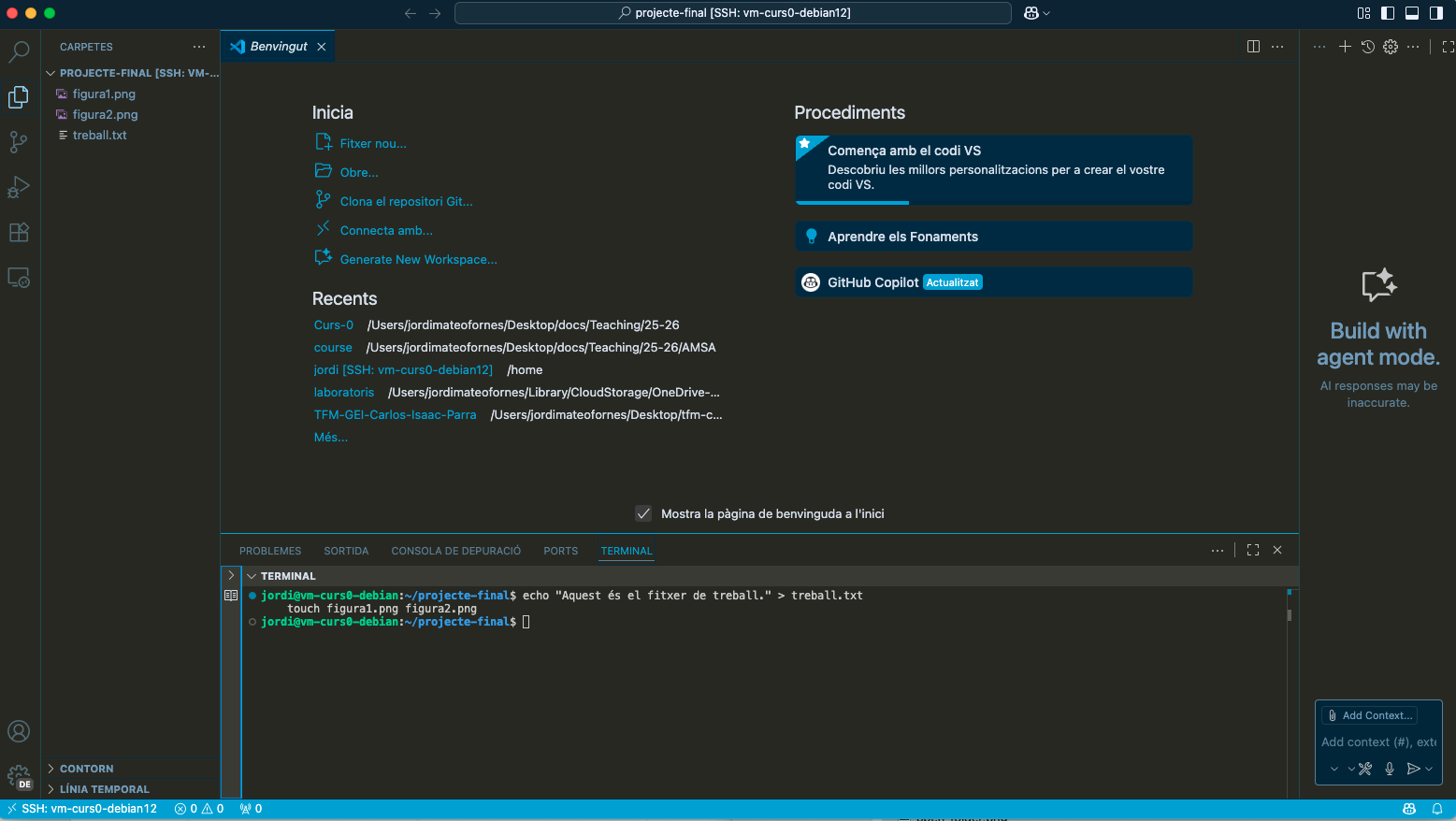Split the editor to the right
The height and width of the screenshot is (821, 1456).
point(1254,47)
